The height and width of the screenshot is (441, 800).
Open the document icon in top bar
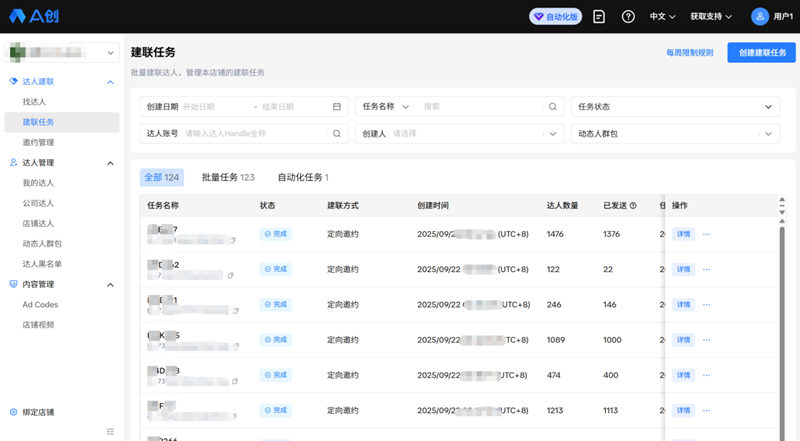(x=599, y=16)
